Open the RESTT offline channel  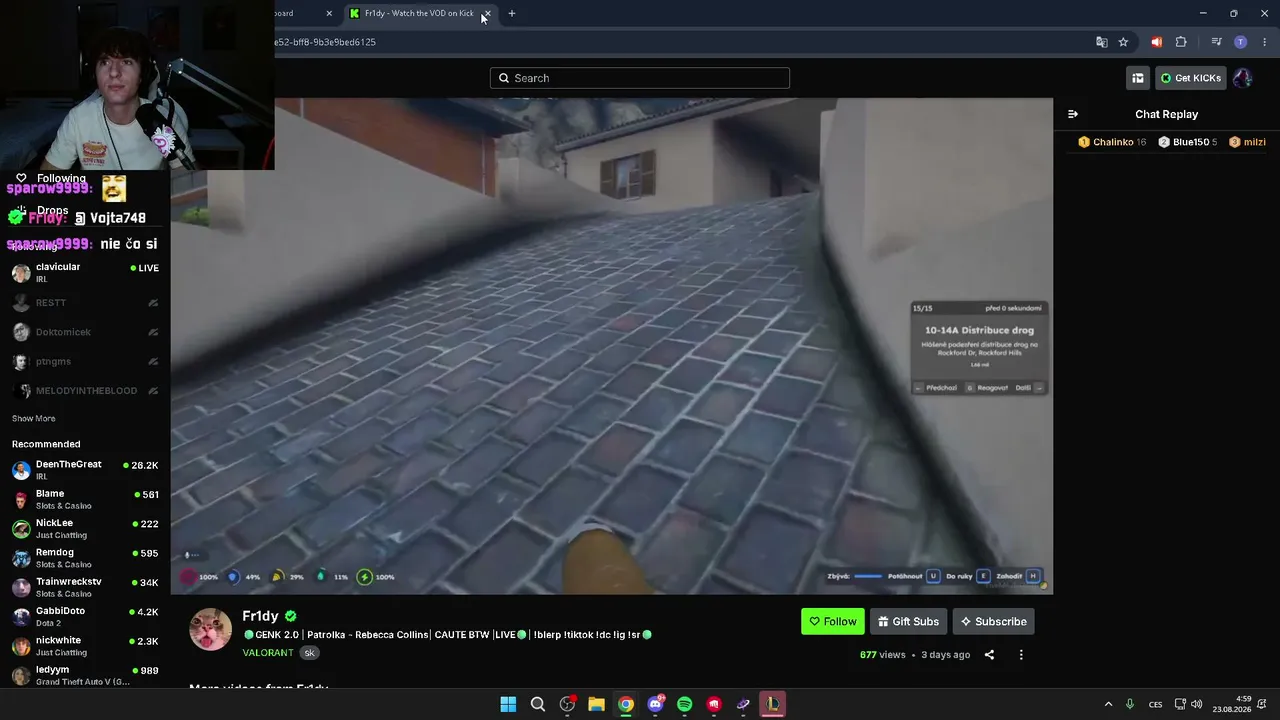click(85, 302)
